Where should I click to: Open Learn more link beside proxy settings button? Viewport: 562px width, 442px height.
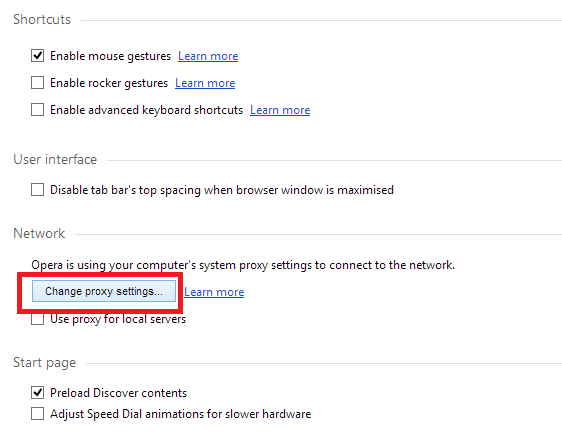[214, 292]
